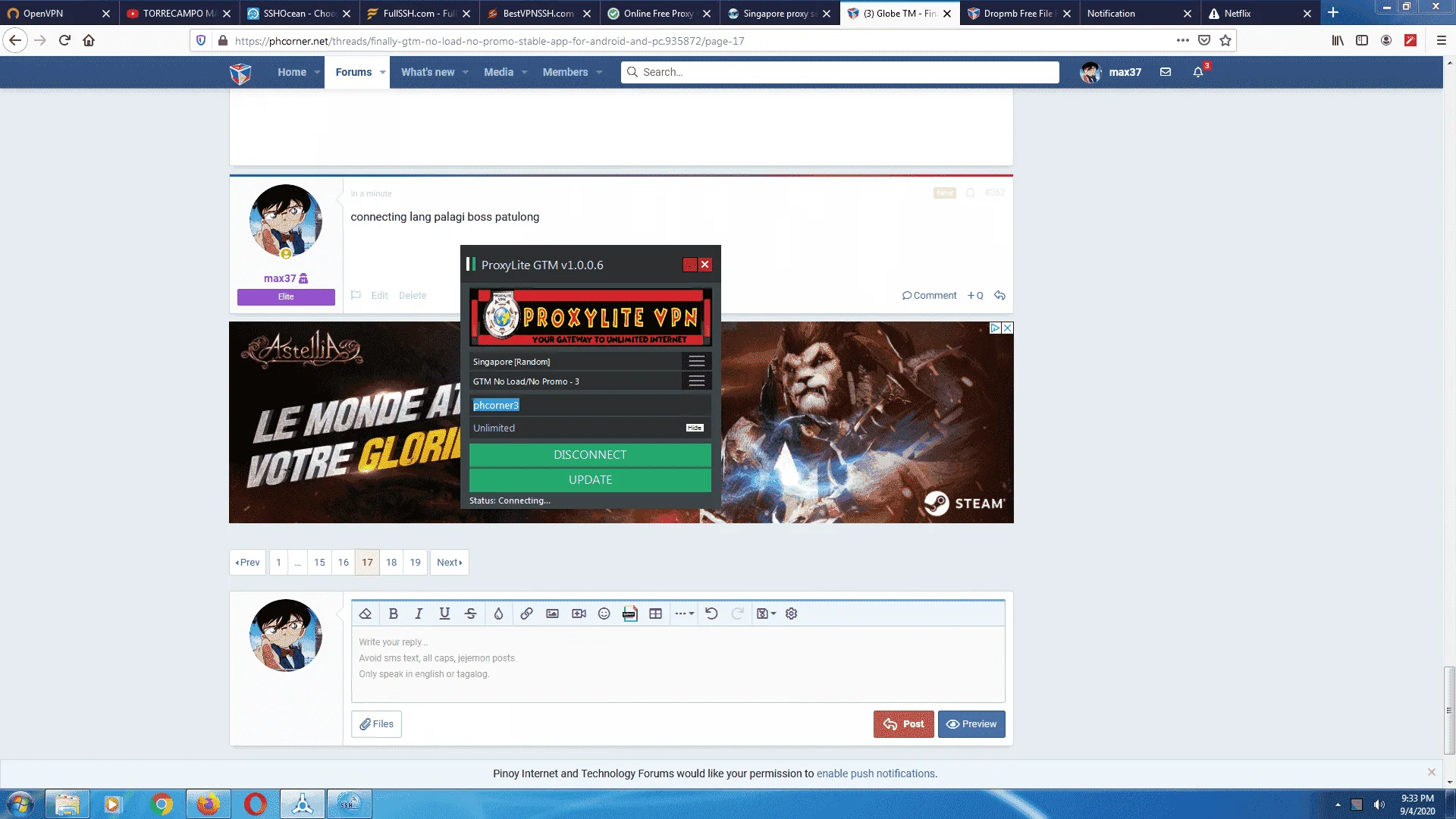
Task: Open Chrome from the Windows taskbar
Action: (x=162, y=804)
